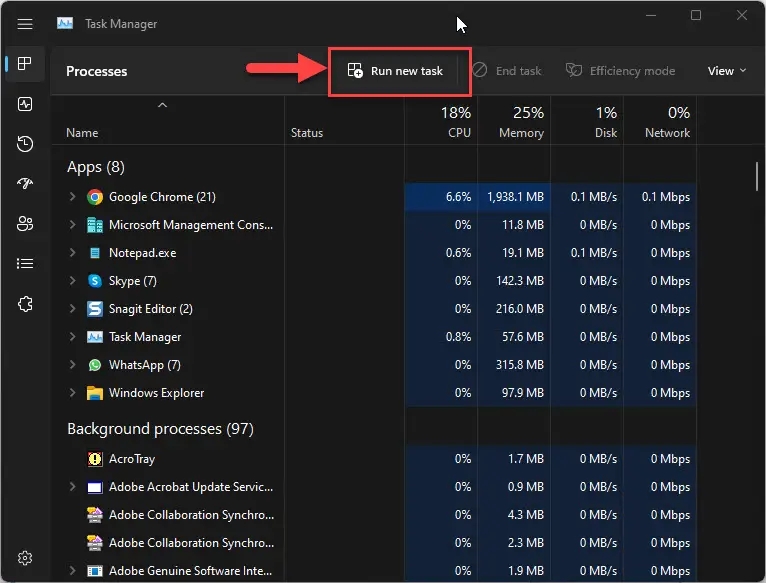Viewport: 766px width, 583px height.
Task: Expand the Adobe Acrobat Update Service row
Action: (x=72, y=487)
